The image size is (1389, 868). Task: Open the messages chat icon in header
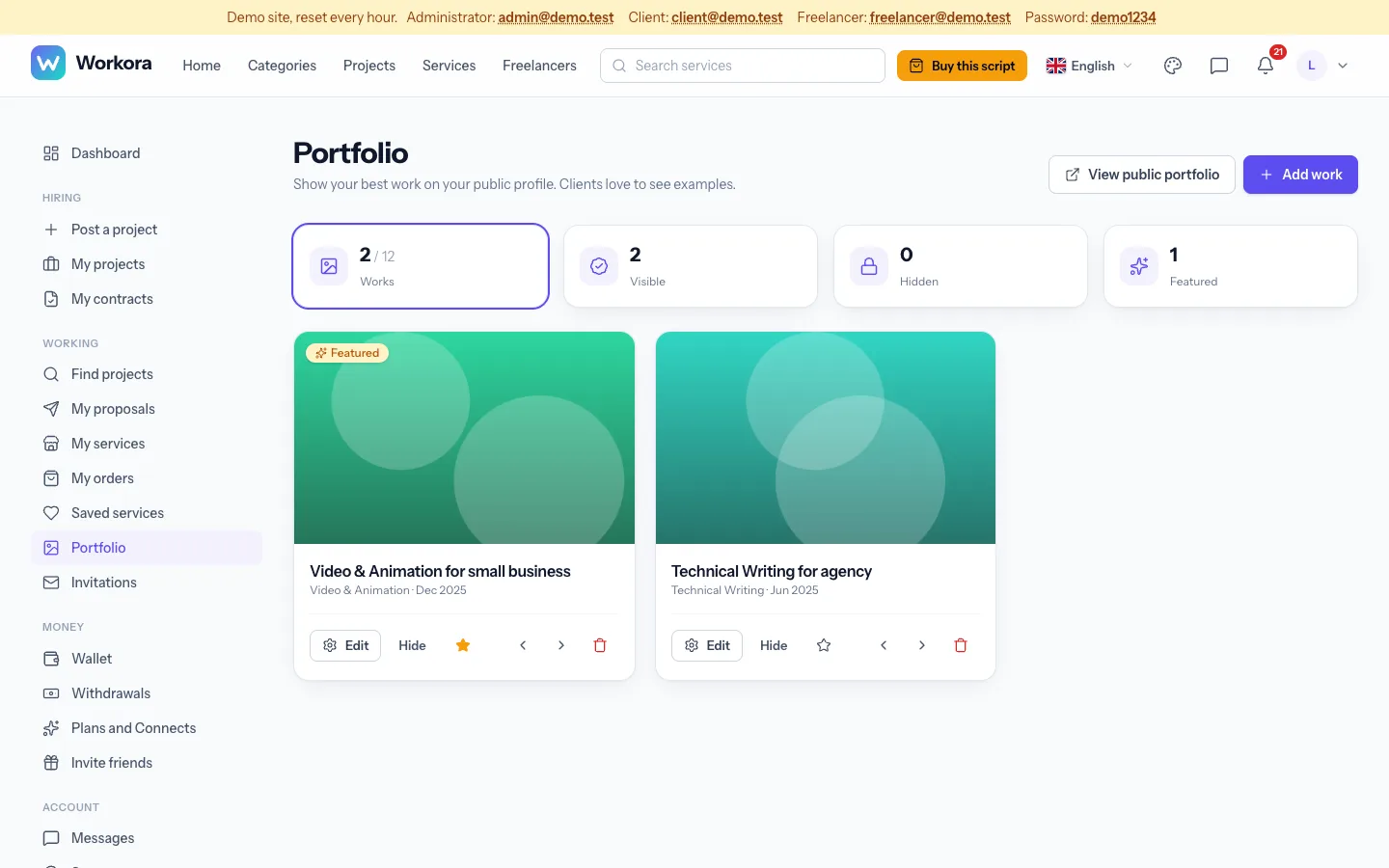1219,66
